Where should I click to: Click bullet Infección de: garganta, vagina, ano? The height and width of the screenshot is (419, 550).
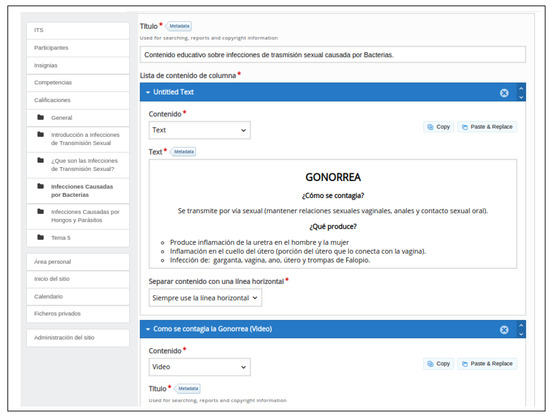point(270,260)
